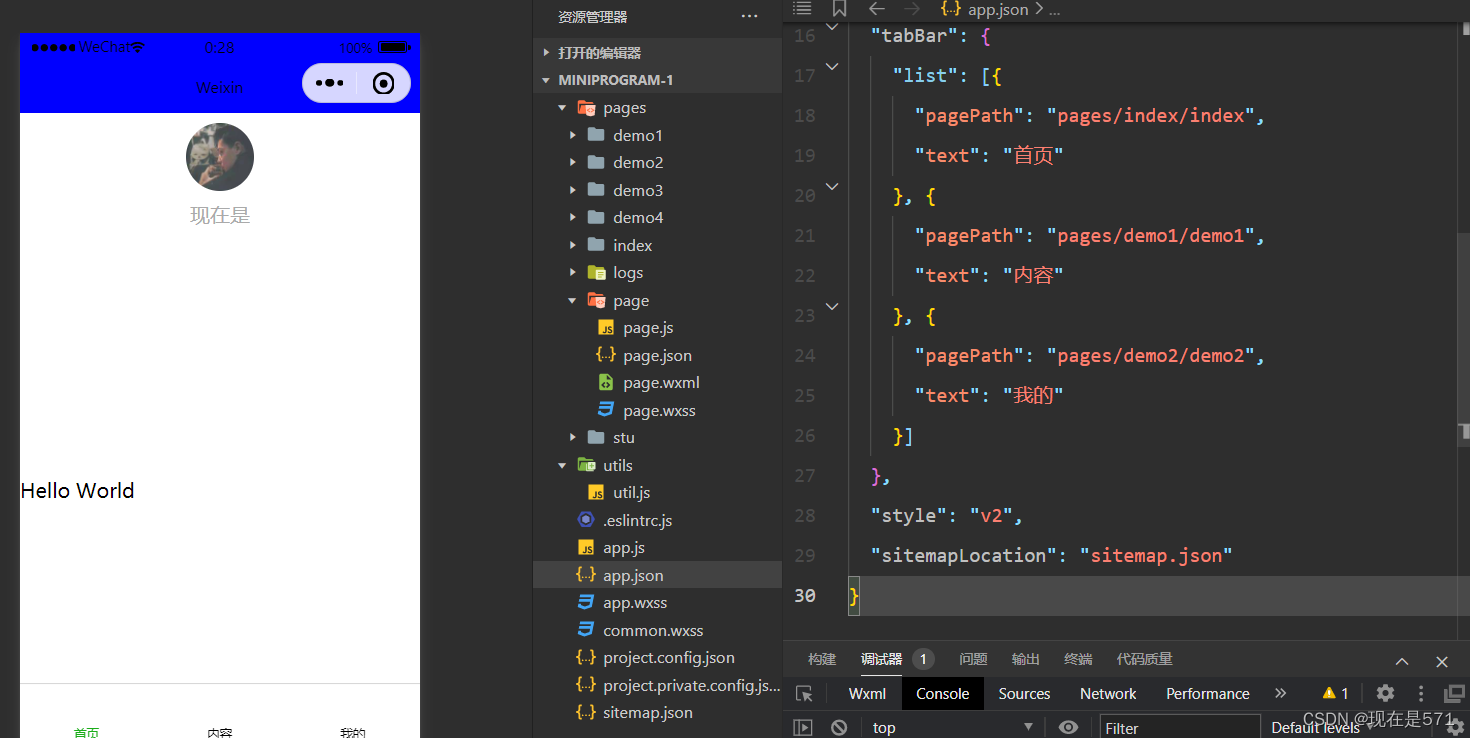Fold the list array at line 17
The width and height of the screenshot is (1470, 738).
coord(832,67)
